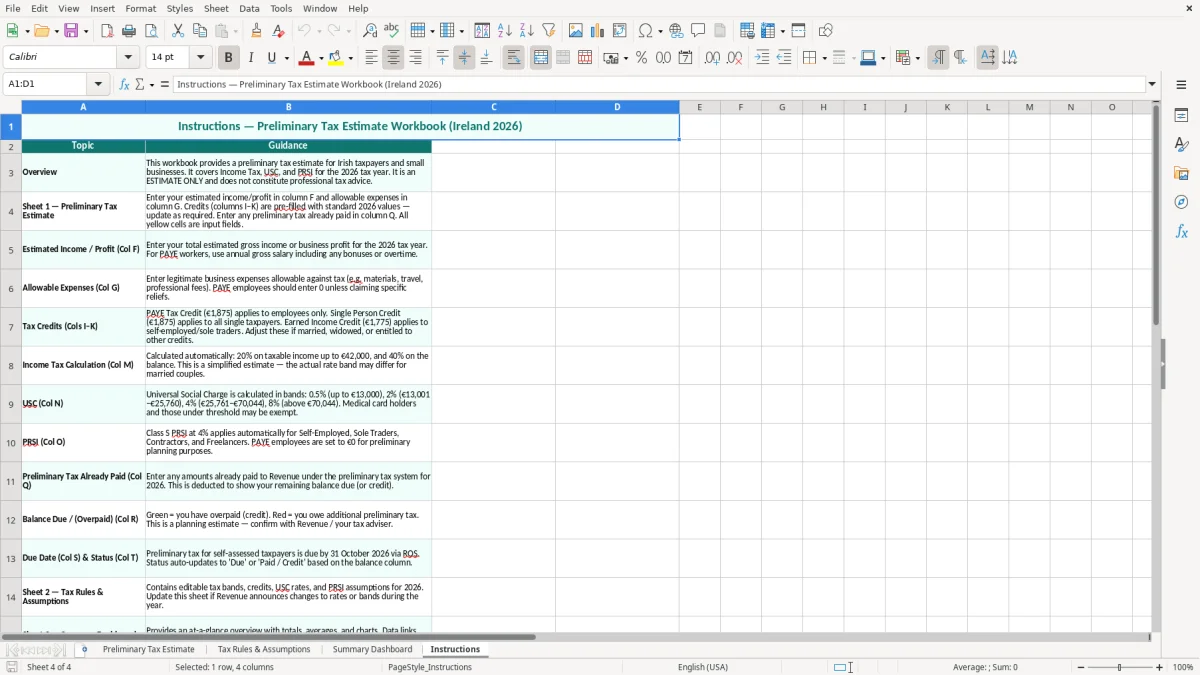1200x675 pixels.
Task: Select row header 9
Action: pos(11,404)
